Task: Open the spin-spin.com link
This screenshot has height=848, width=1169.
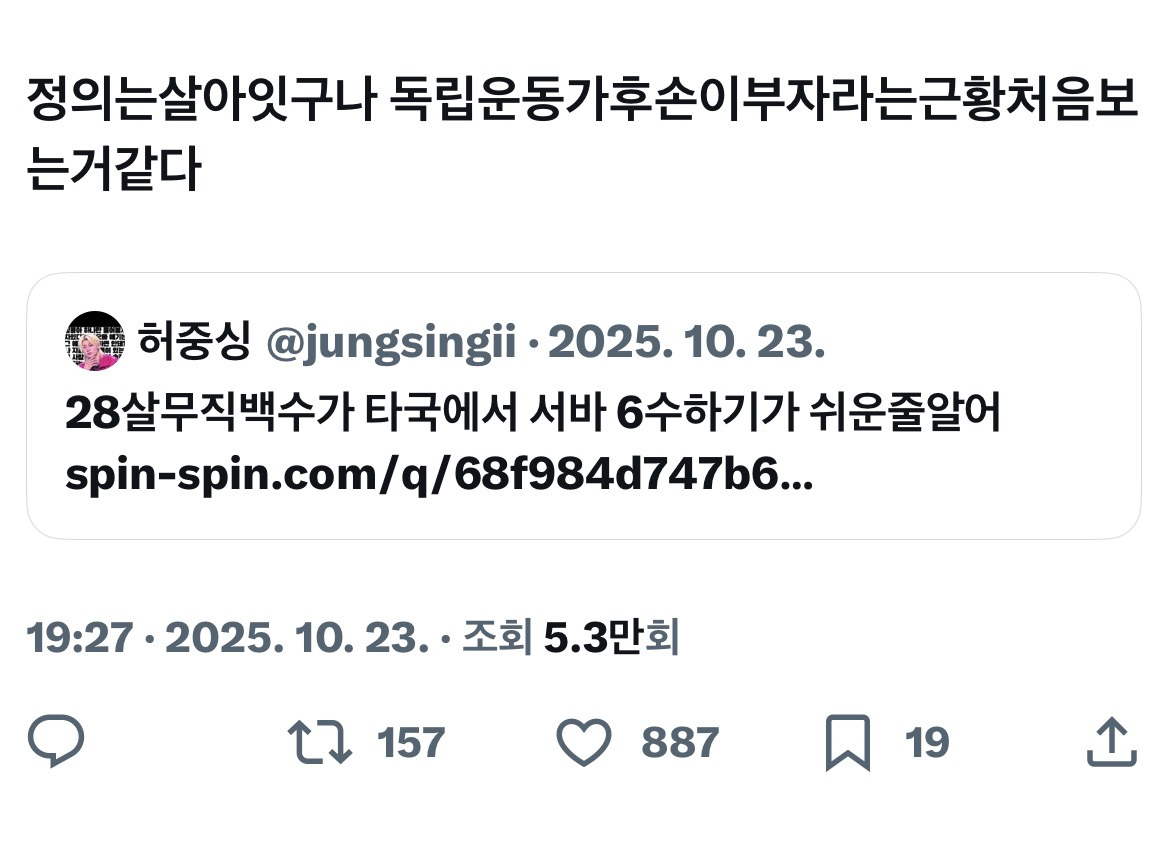Action: [x=440, y=475]
